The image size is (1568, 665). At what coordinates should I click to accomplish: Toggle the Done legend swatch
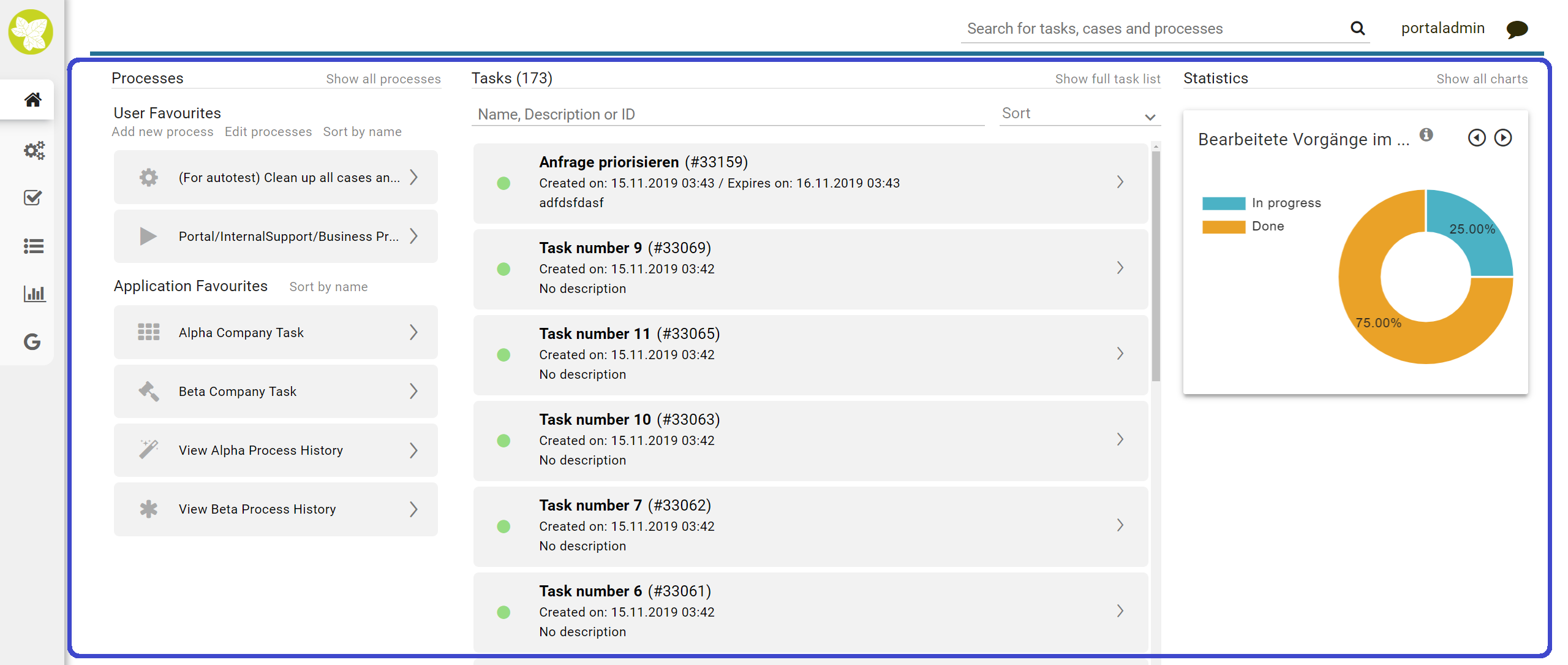click(1223, 227)
